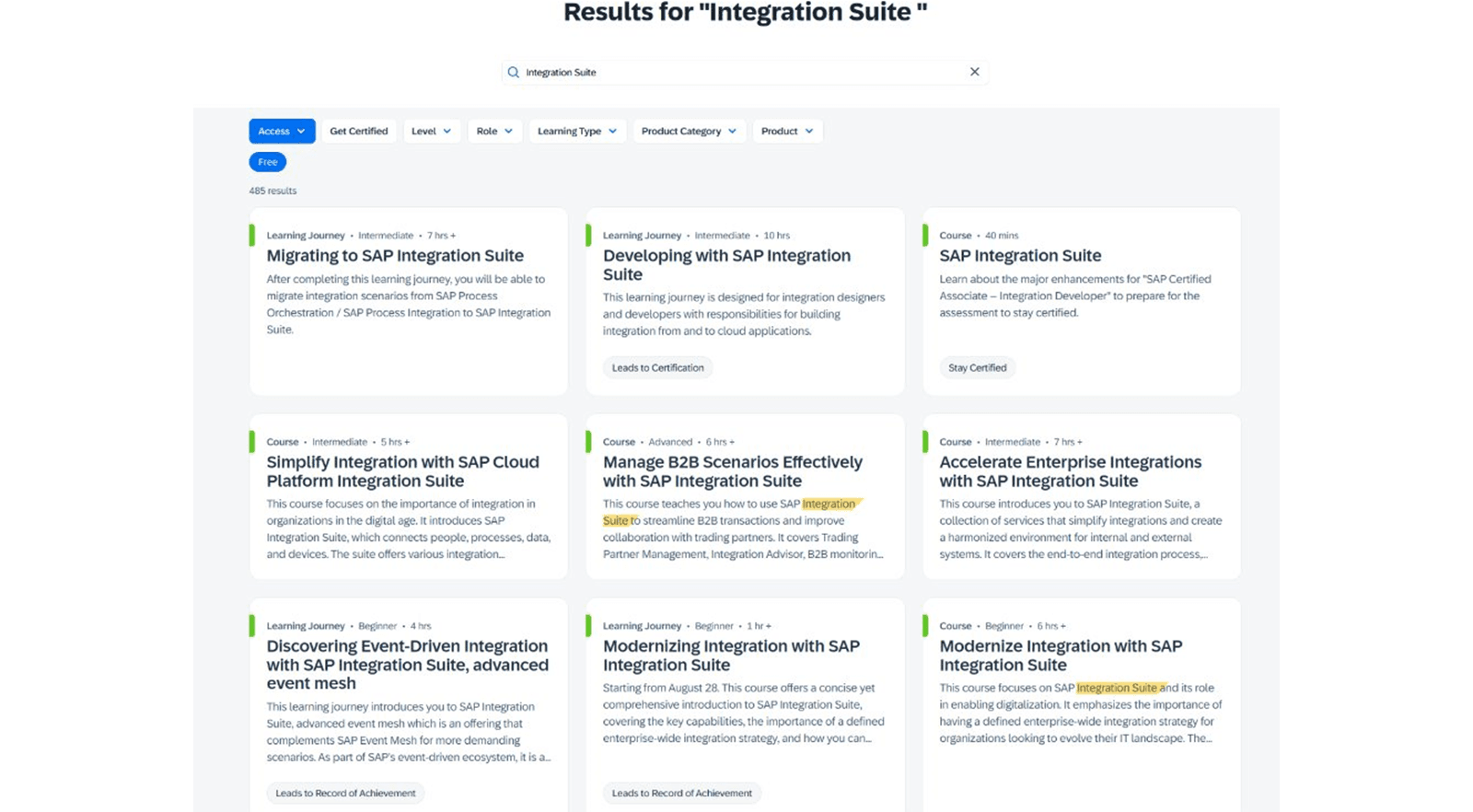Click "Course • Advanced • 6 hrs +" label
1473x812 pixels.
(x=668, y=442)
